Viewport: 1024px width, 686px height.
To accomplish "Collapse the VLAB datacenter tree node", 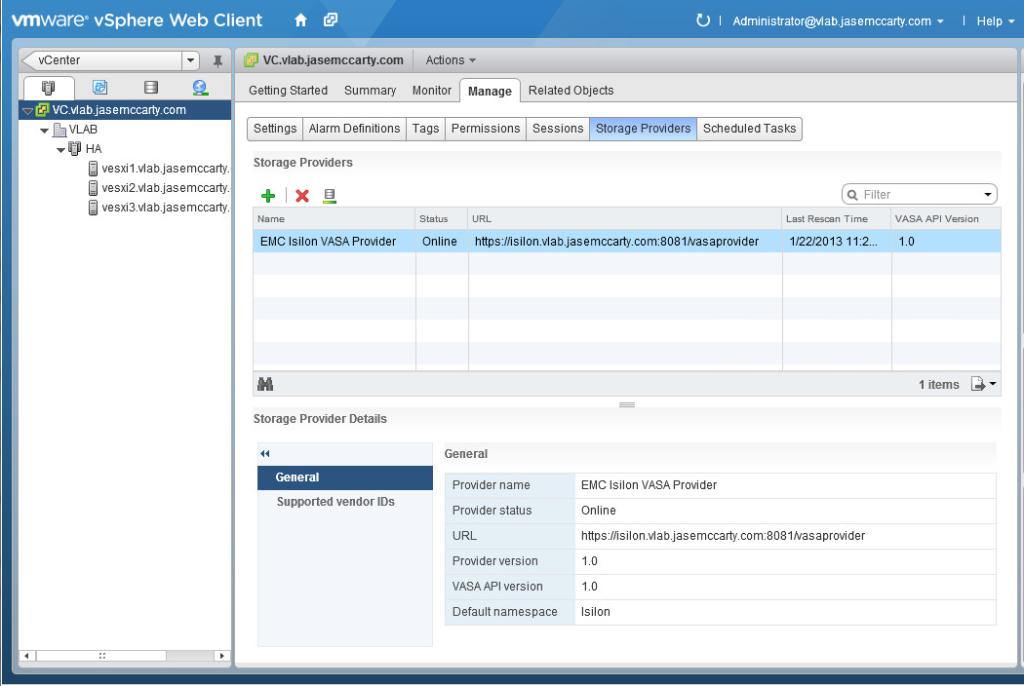I will [44, 130].
